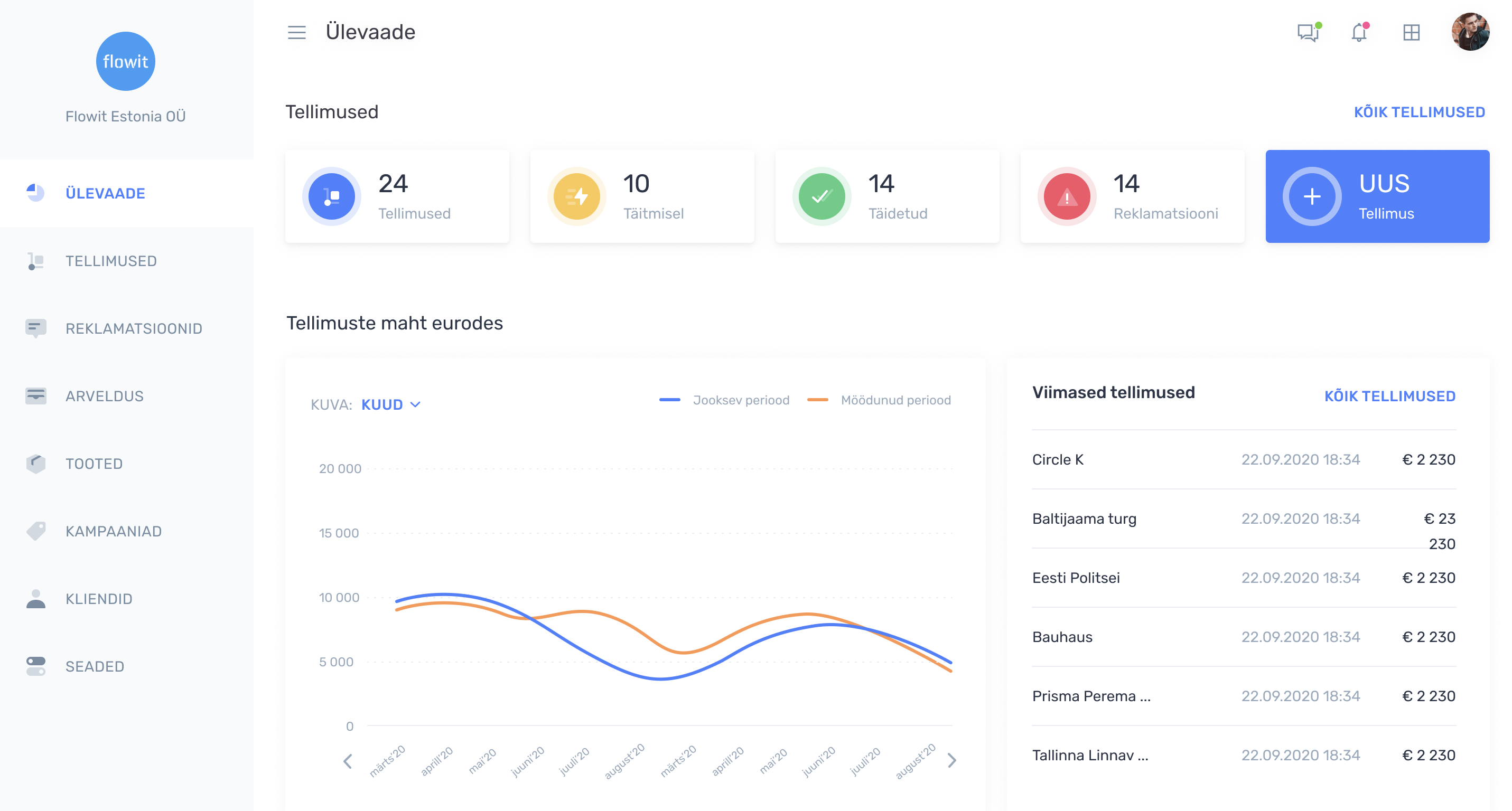Screen dimensions: 1512x811
Task: Click the Ülevaade page title
Action: [x=370, y=32]
